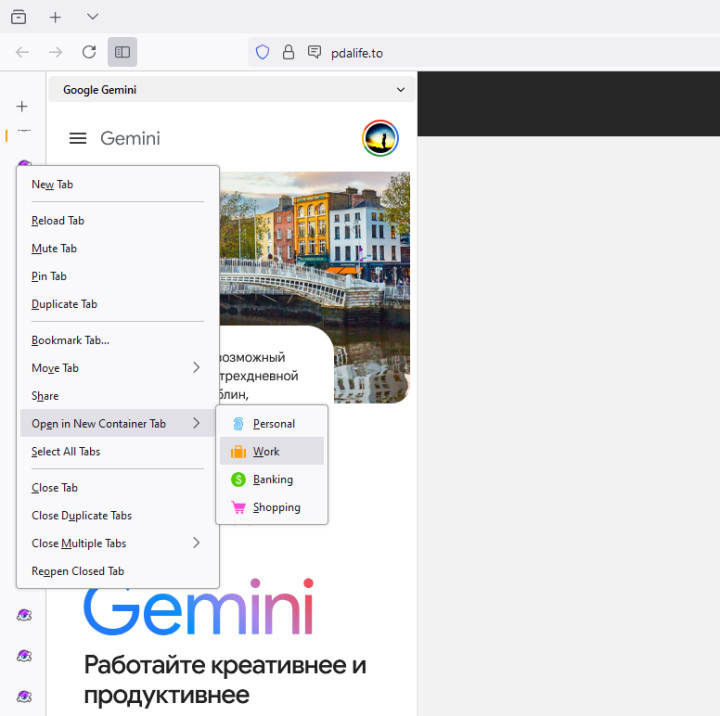Open the list all tabs chevron
Viewport: 720px width, 716px height.
93,17
